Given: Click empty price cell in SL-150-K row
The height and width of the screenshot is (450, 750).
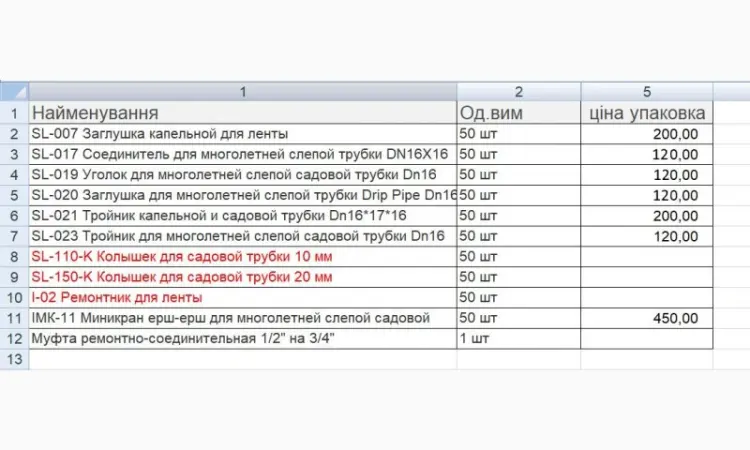Looking at the screenshot, I should [647, 277].
